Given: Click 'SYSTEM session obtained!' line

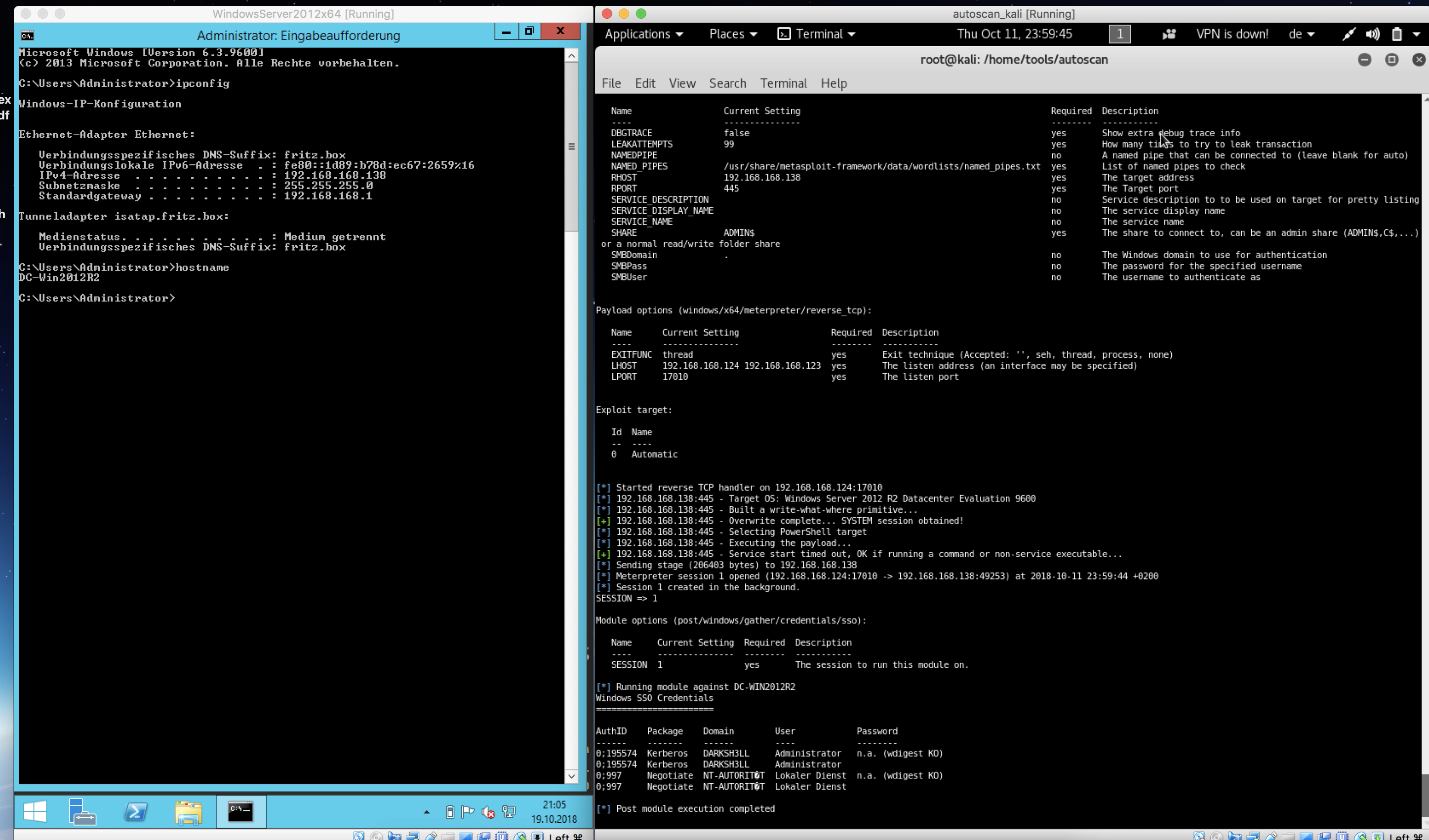Looking at the screenshot, I should pos(780,521).
